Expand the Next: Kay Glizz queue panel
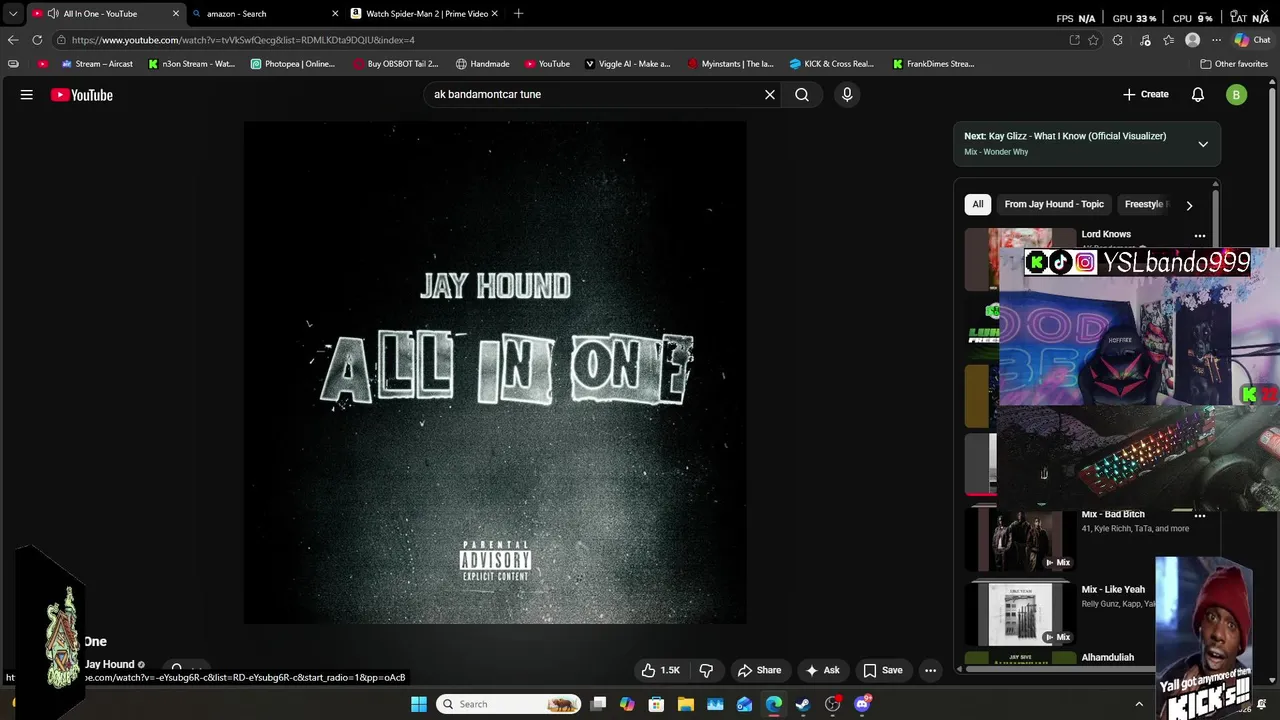The width and height of the screenshot is (1280, 720). pos(1203,144)
